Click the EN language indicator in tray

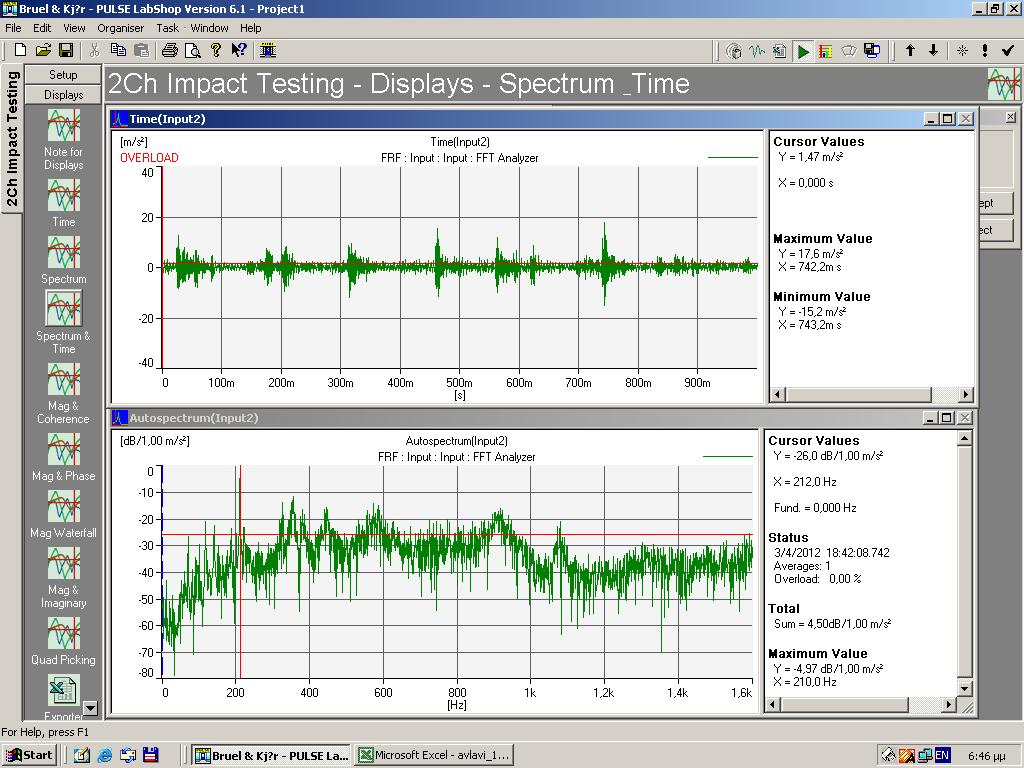coord(942,755)
